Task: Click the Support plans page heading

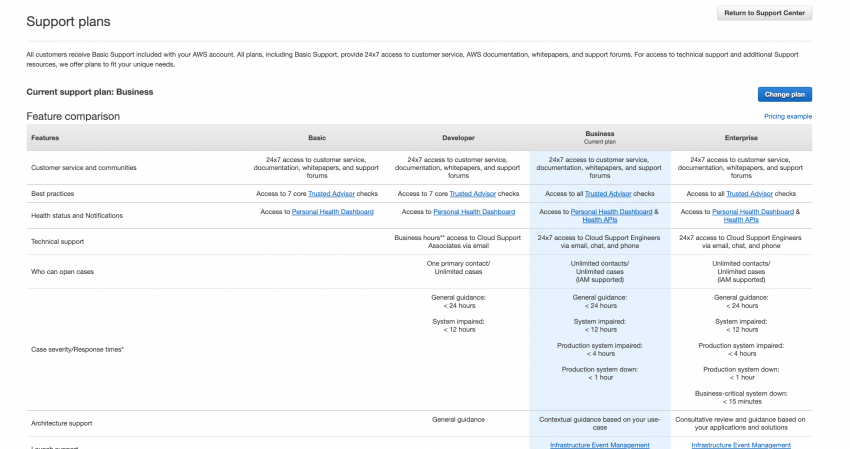Action: pyautogui.click(x=68, y=22)
